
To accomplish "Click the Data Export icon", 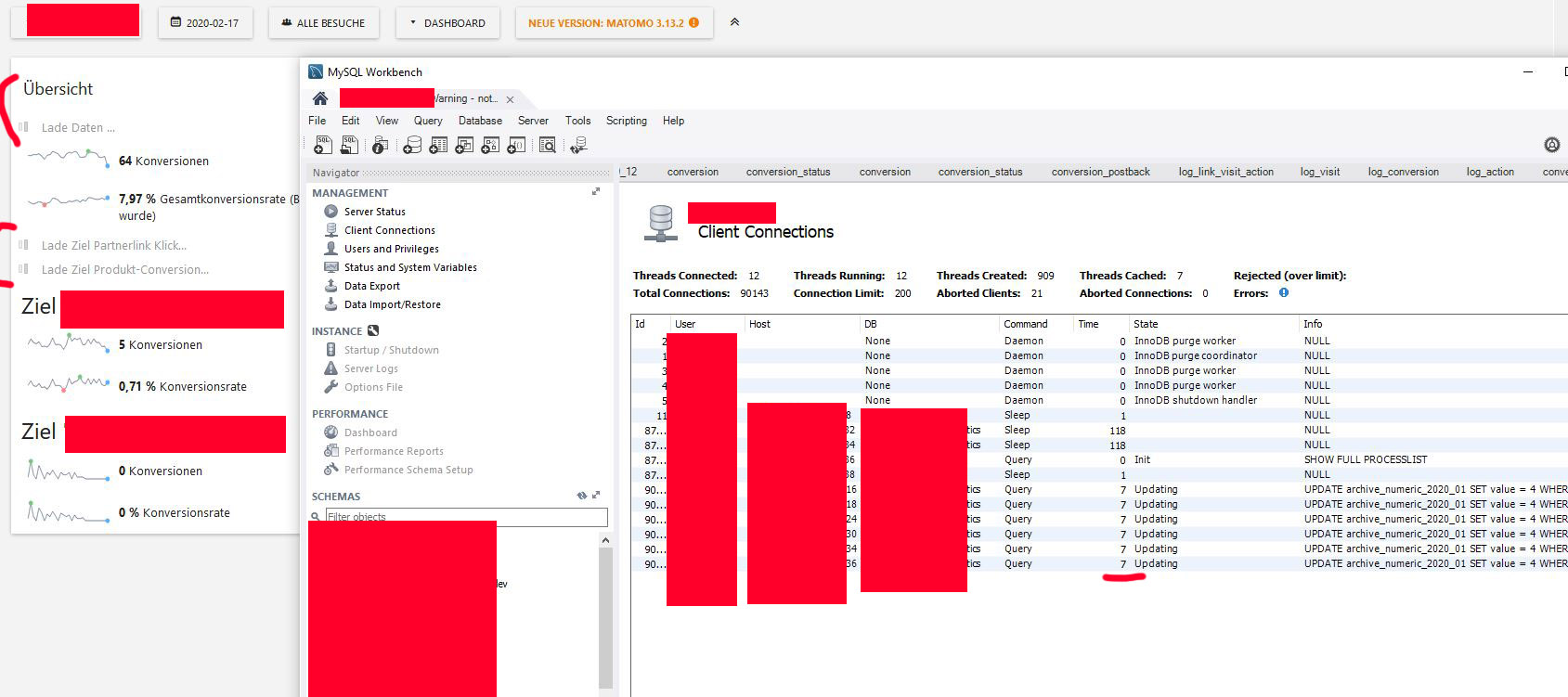I will point(330,286).
